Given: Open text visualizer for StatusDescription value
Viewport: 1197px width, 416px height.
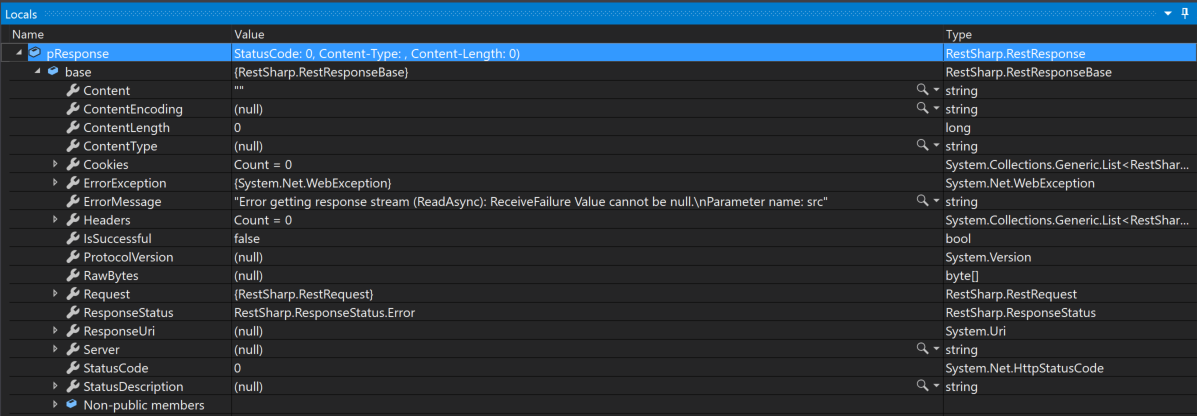Looking at the screenshot, I should coord(922,386).
